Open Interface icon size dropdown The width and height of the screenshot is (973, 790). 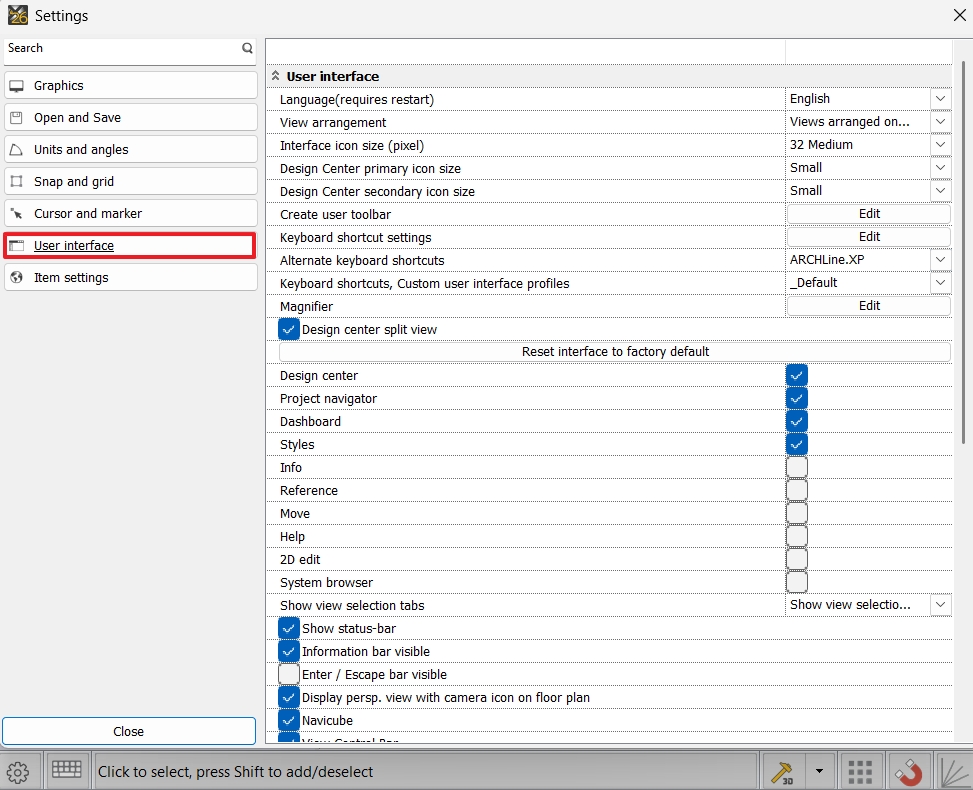pyautogui.click(x=940, y=145)
